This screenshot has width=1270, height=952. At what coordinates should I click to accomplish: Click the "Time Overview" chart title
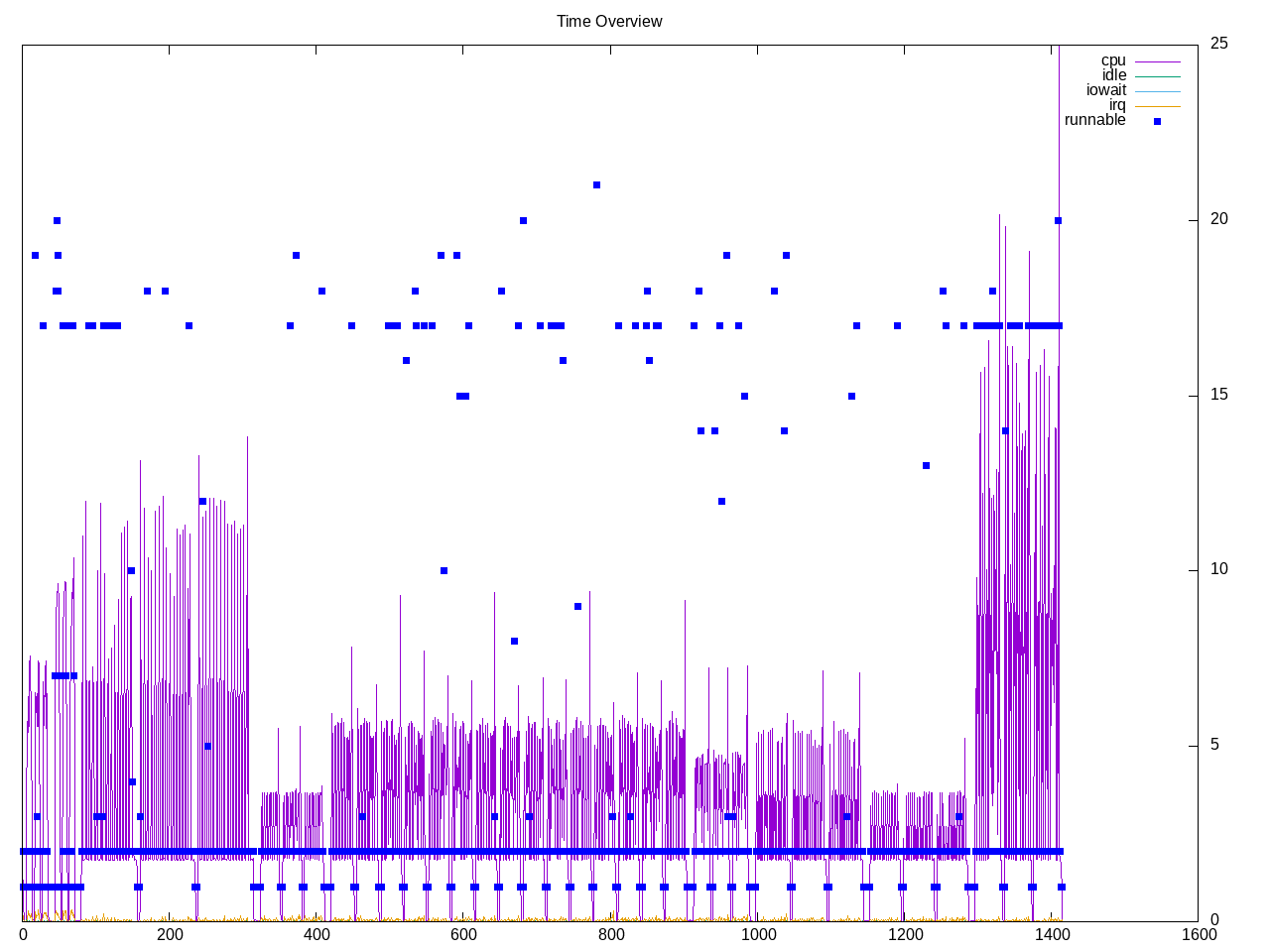(609, 22)
